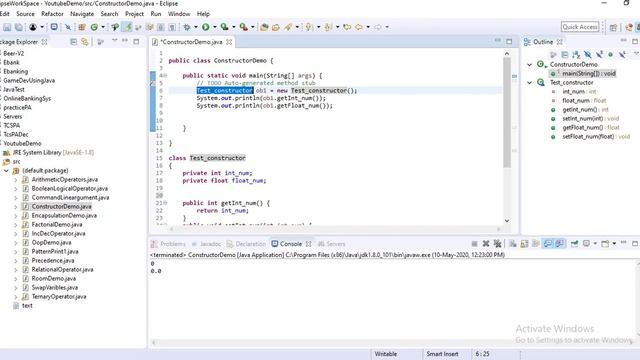Toggle Show Console on standard error
640x360 pixels.
560,244
